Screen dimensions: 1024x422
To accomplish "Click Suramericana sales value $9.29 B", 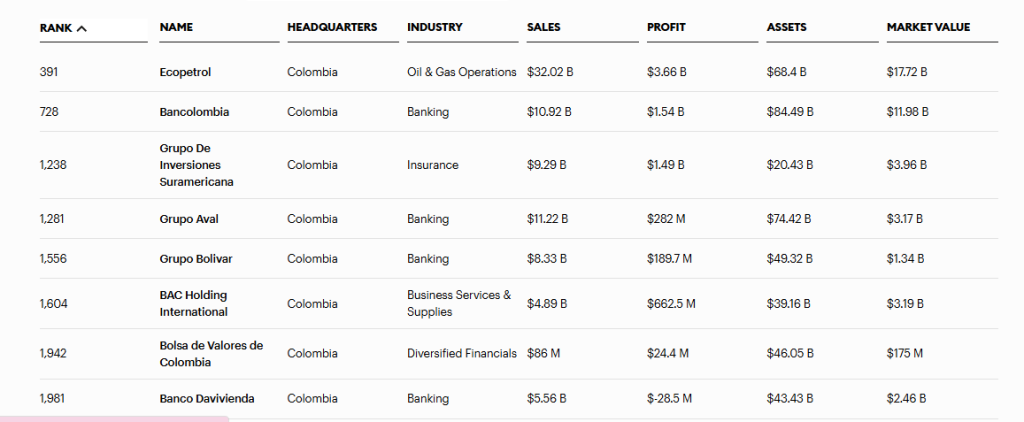I will [547, 165].
